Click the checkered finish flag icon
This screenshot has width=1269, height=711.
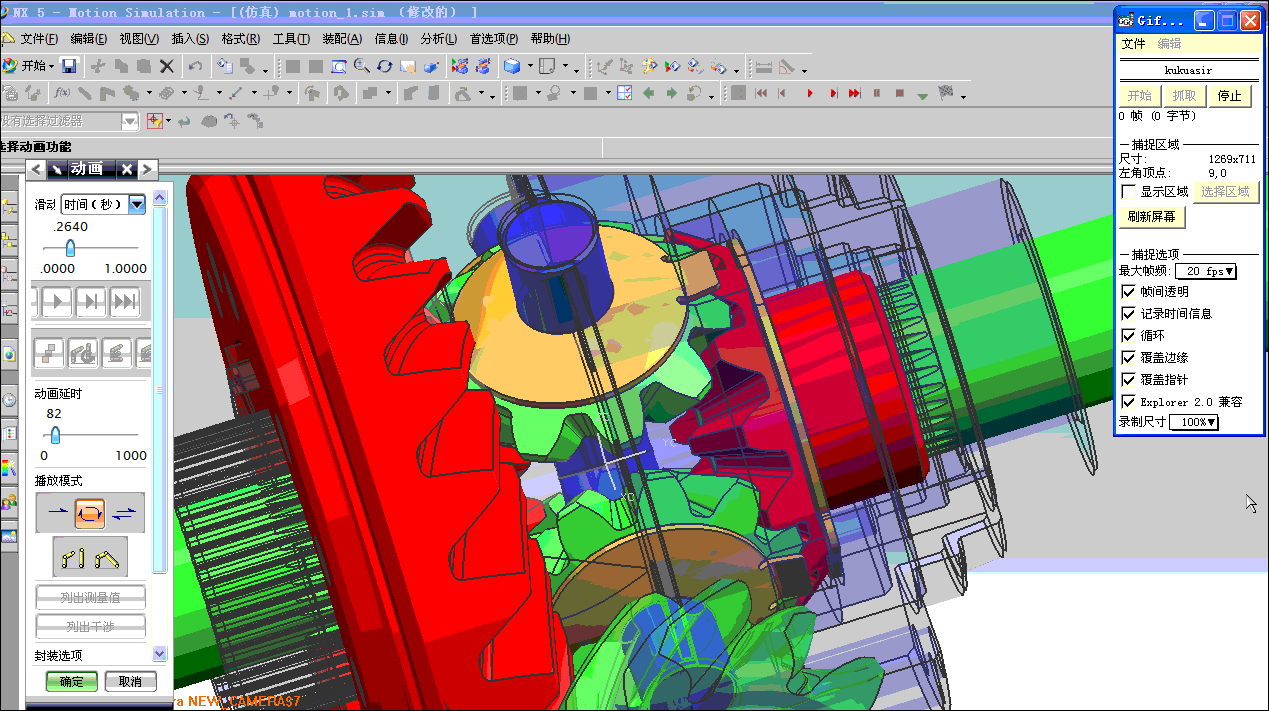click(x=946, y=93)
